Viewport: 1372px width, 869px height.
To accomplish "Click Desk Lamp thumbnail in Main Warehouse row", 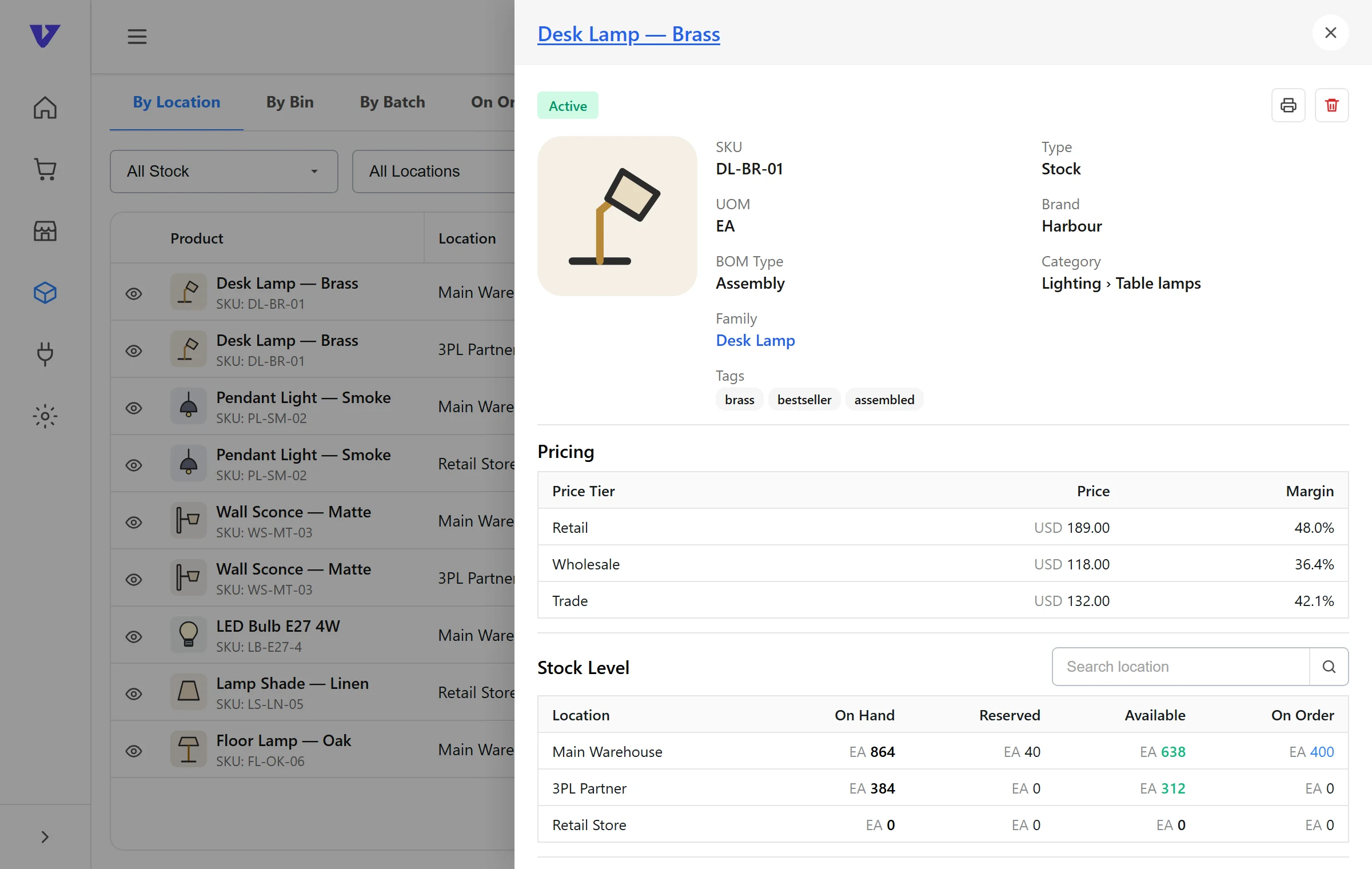I will (188, 292).
